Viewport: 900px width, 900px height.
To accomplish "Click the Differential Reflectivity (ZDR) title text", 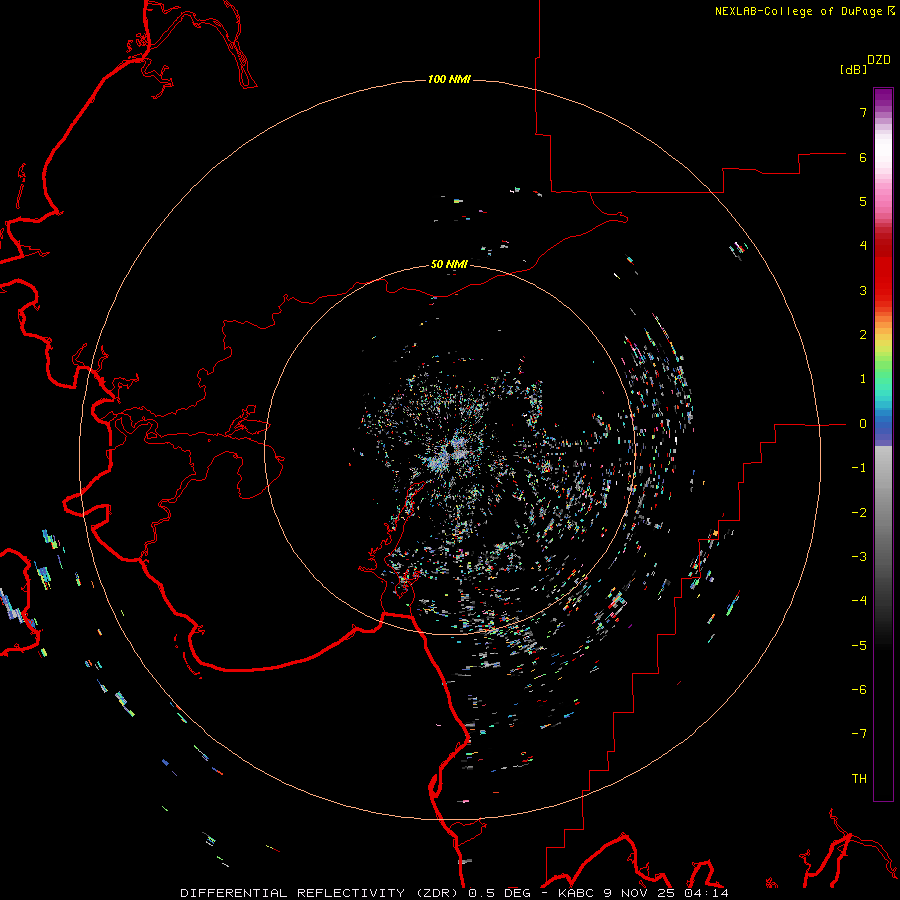I will pyautogui.click(x=321, y=893).
